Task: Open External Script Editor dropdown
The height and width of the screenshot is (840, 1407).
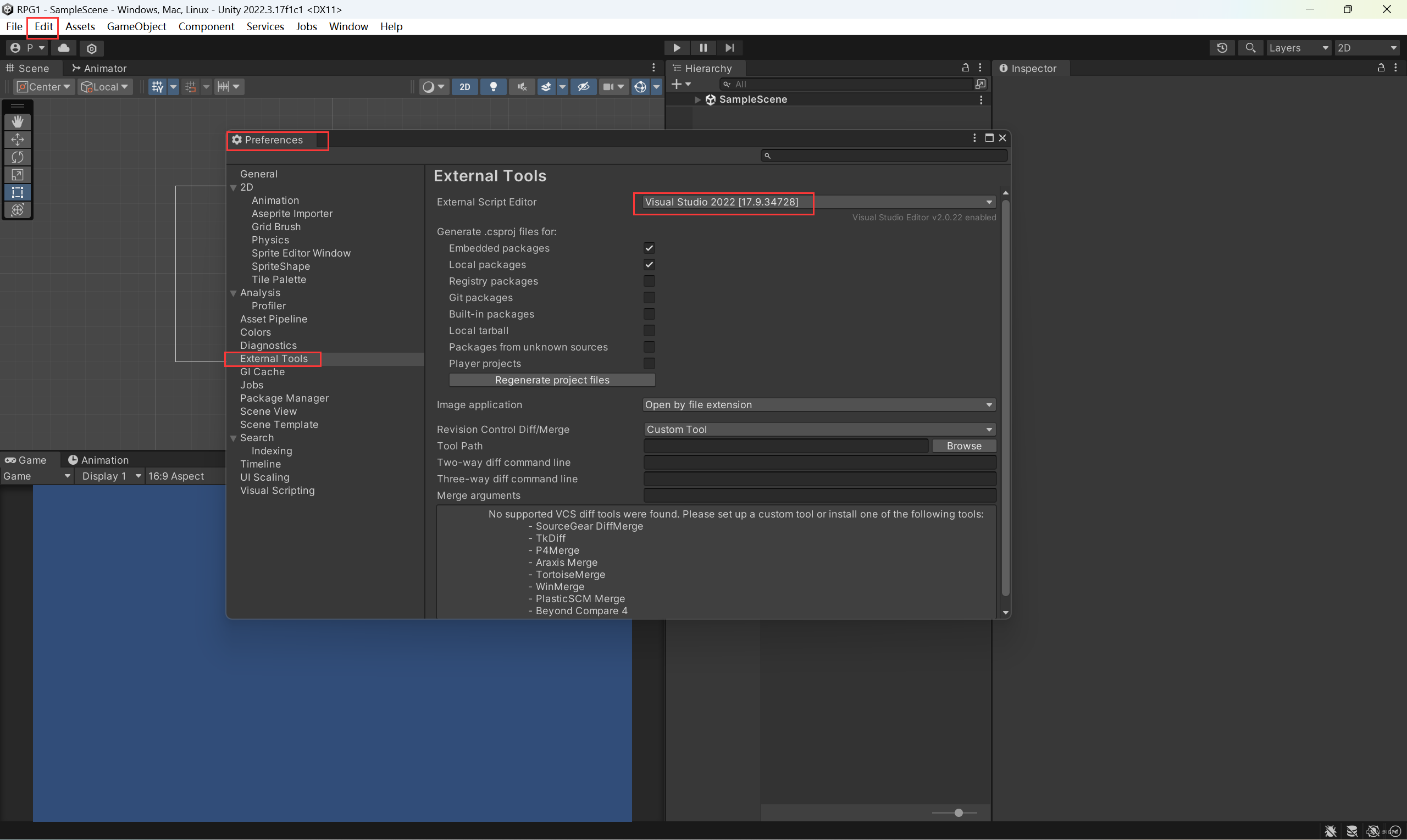Action: tap(818, 202)
